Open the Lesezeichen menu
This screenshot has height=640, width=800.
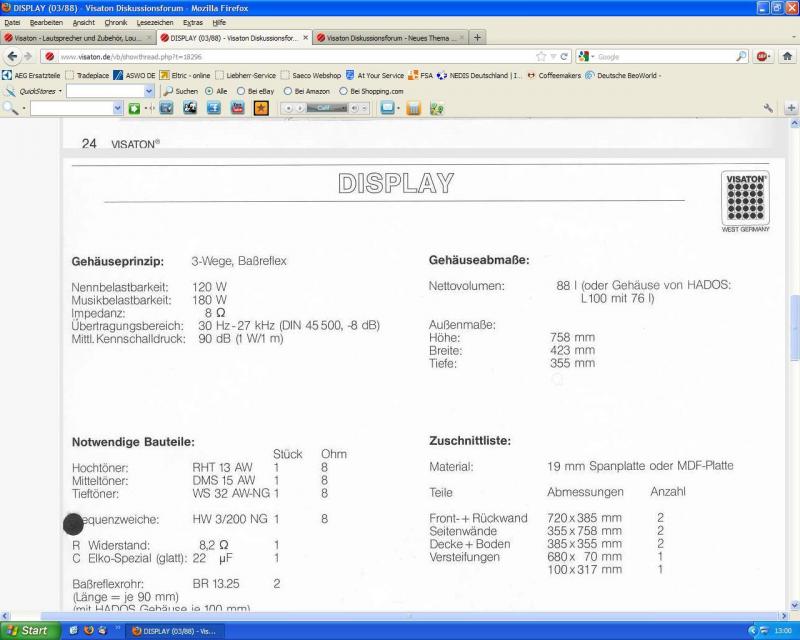click(155, 22)
